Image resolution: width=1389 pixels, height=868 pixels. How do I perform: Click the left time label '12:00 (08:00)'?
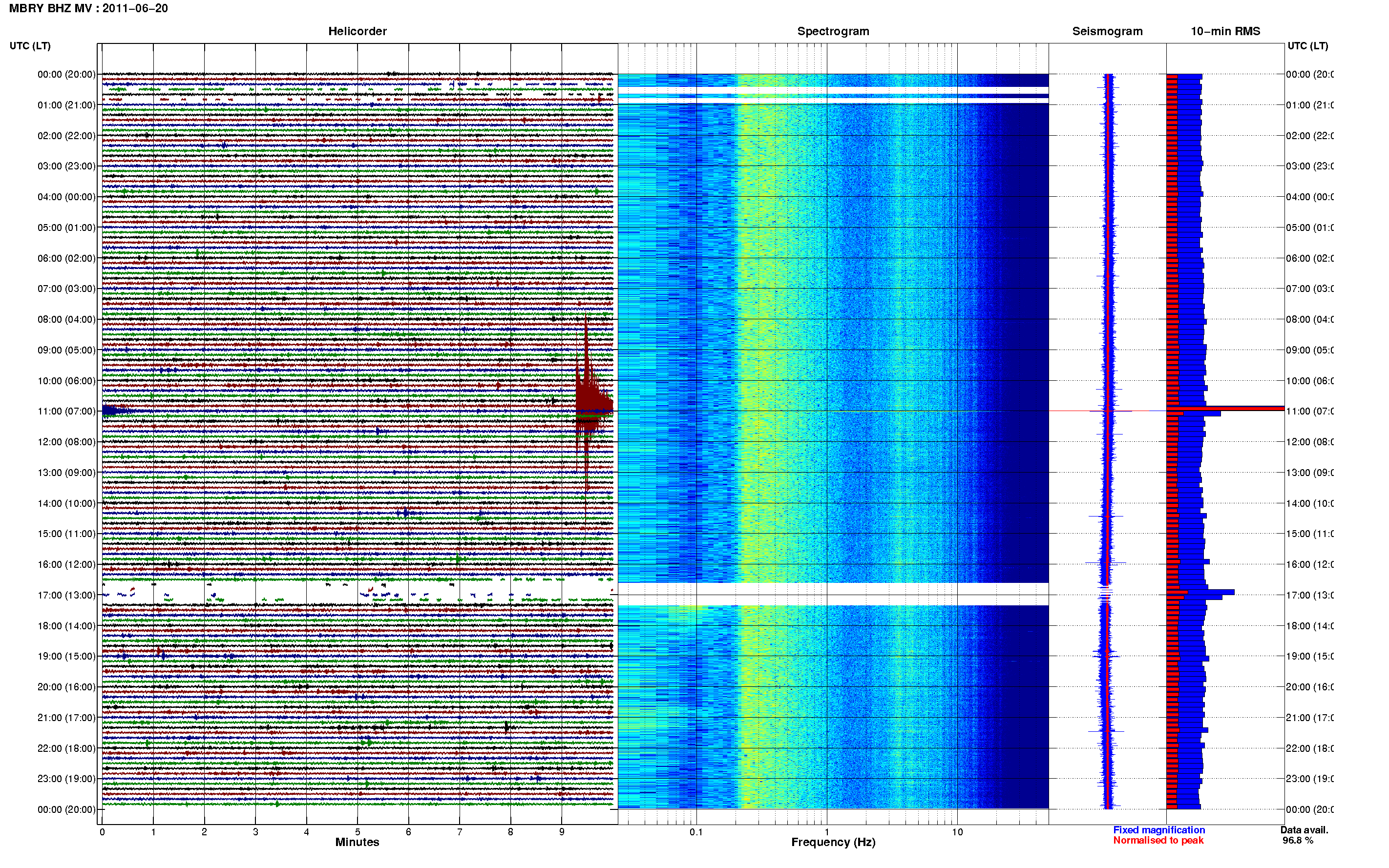pyautogui.click(x=66, y=442)
